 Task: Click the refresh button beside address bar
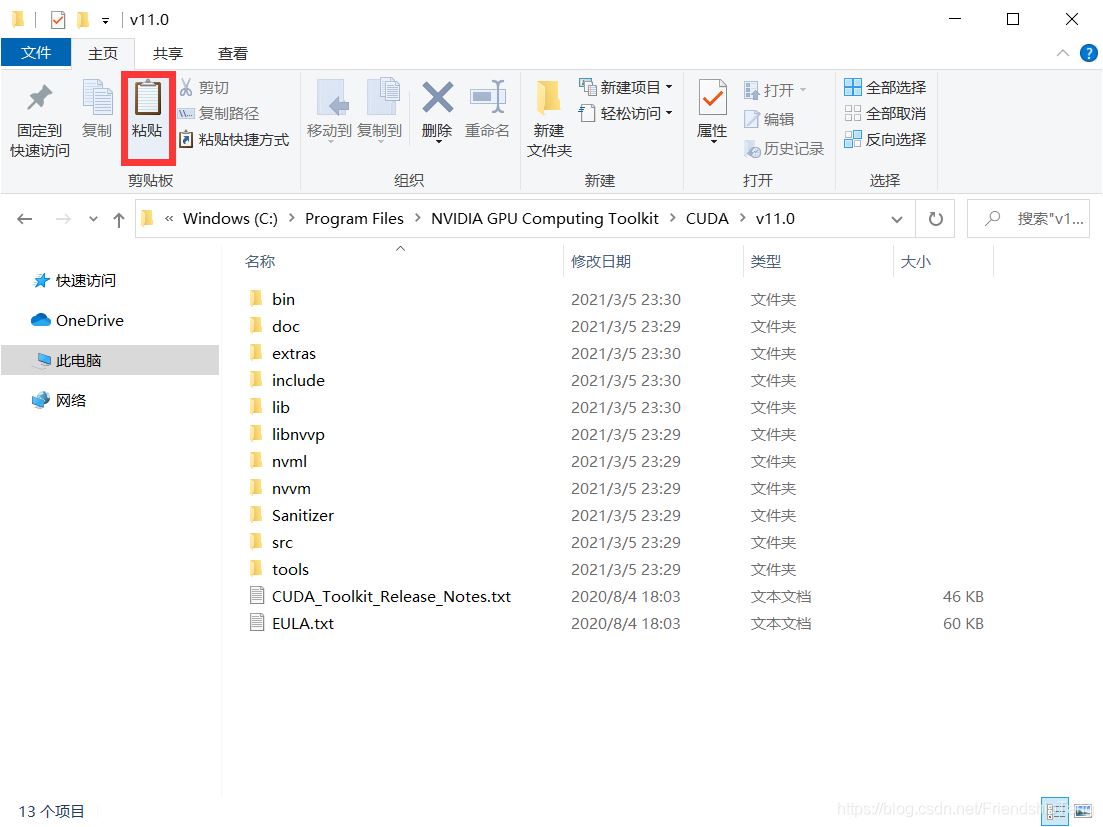(x=935, y=219)
